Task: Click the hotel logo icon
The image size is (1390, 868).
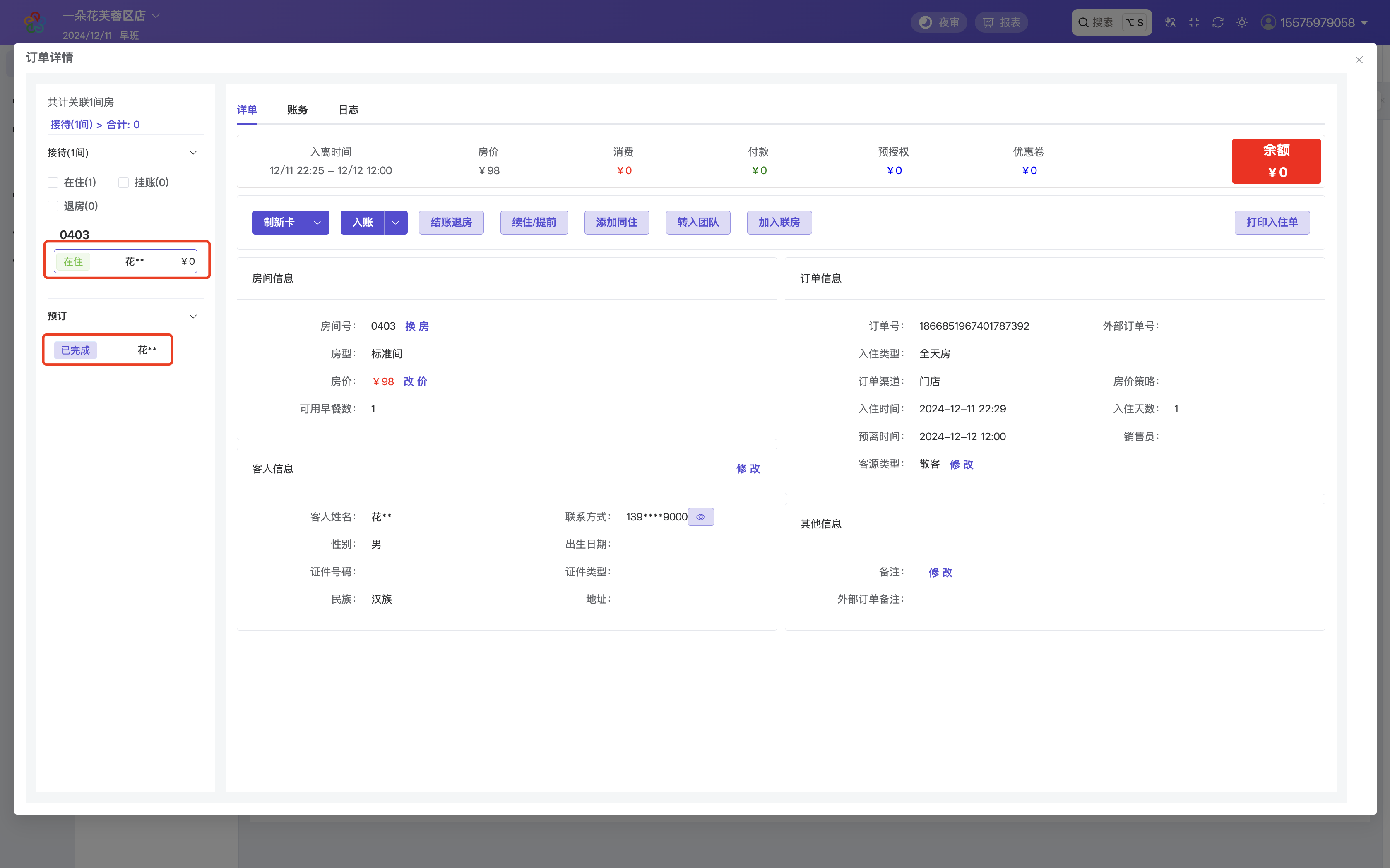Action: point(34,22)
